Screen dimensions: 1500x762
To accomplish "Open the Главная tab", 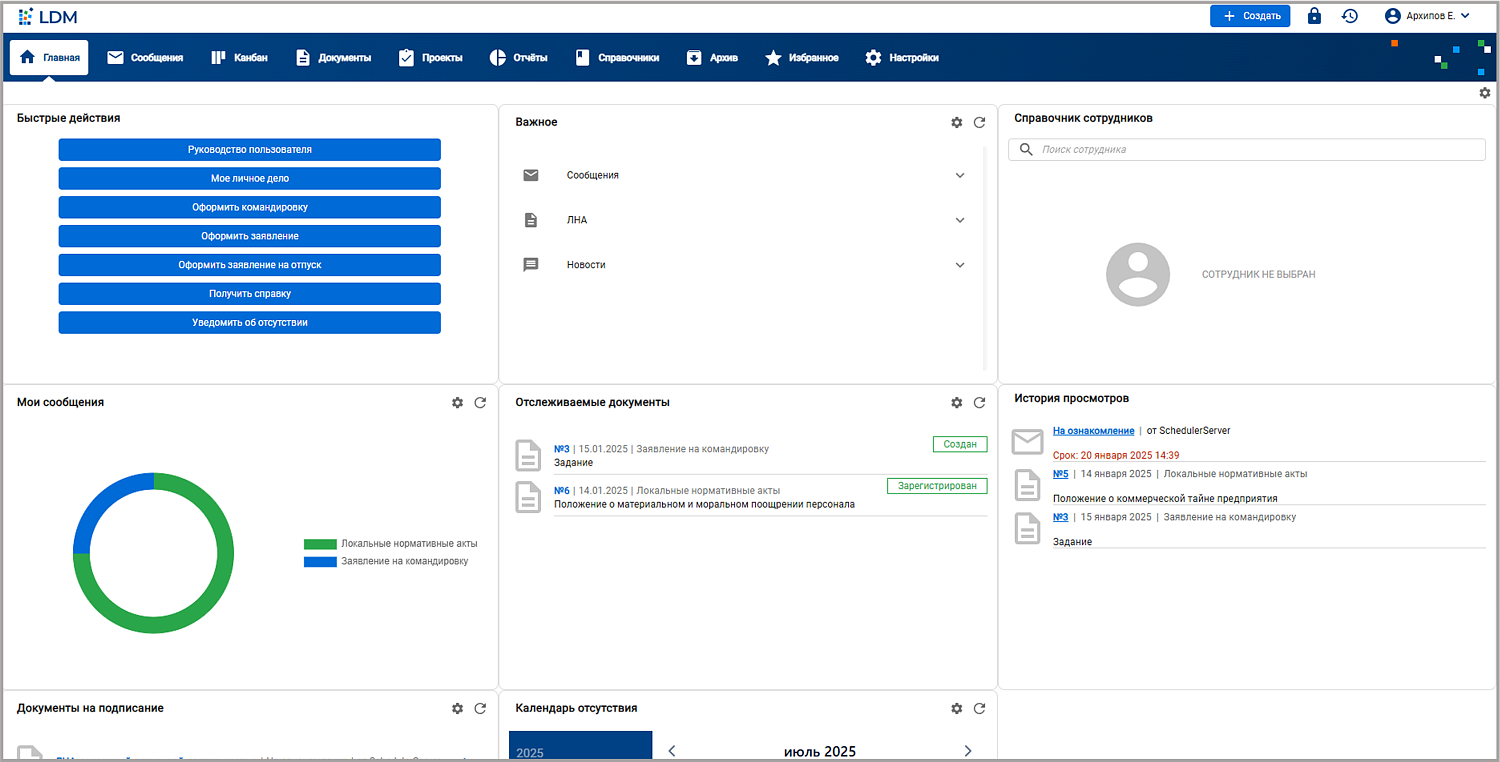I will tap(49, 57).
